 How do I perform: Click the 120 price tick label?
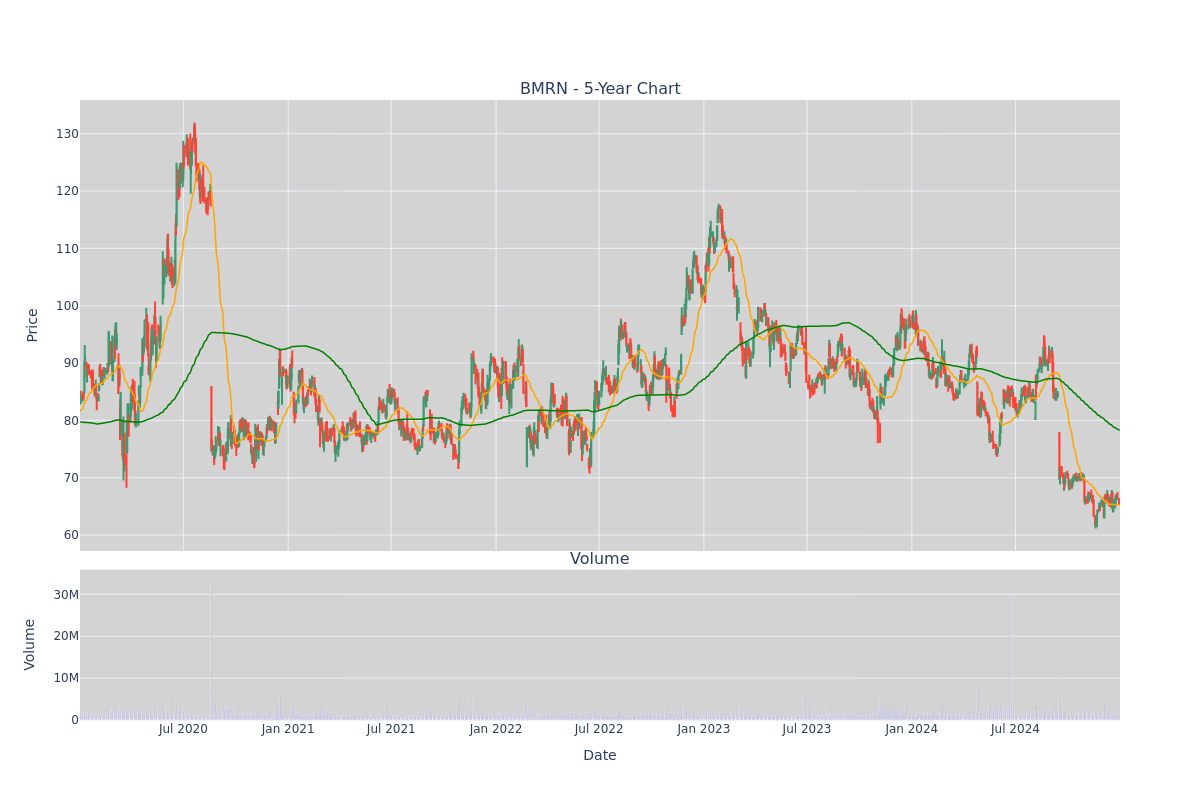click(x=67, y=191)
